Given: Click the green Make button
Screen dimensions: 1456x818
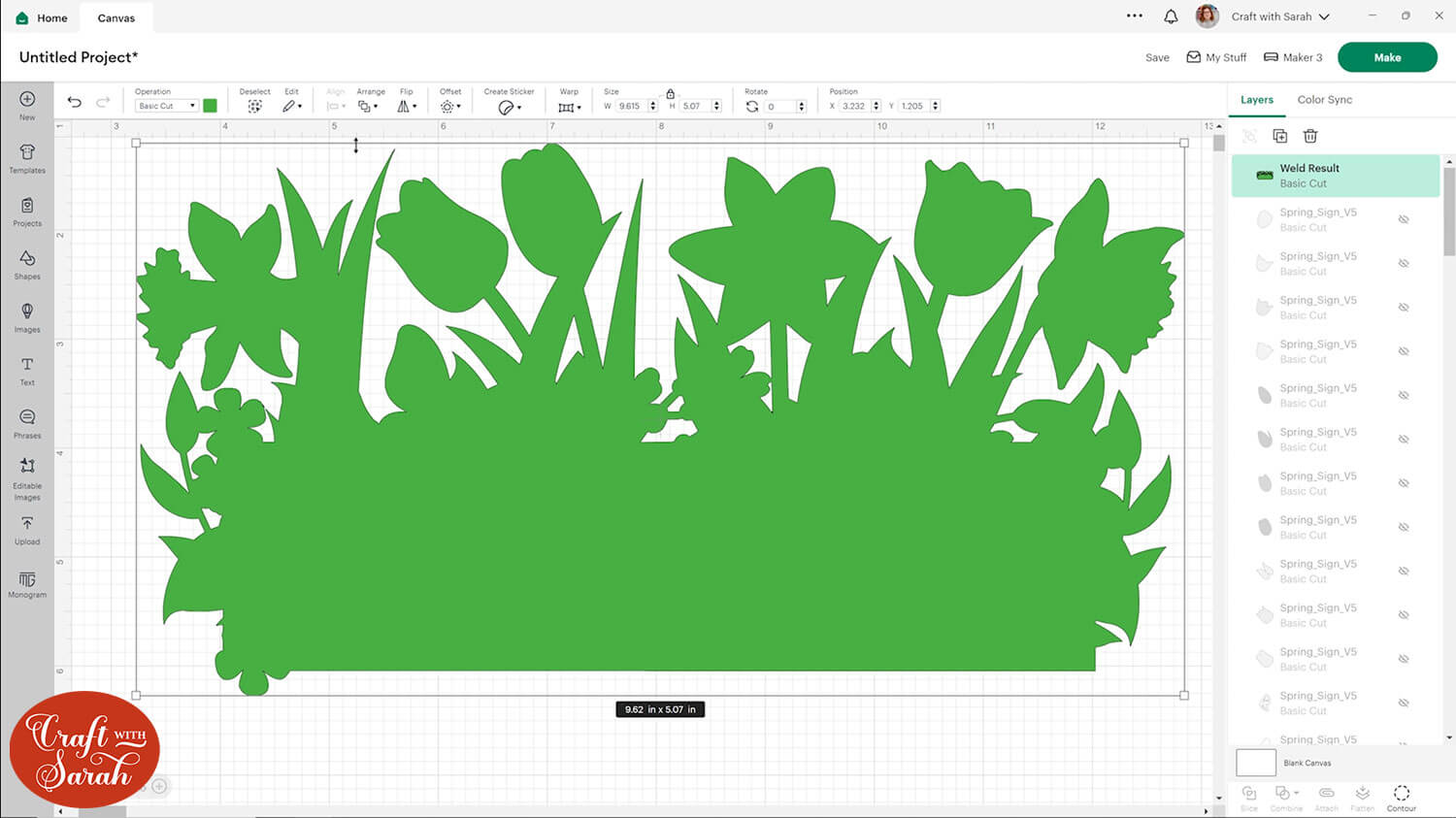Looking at the screenshot, I should tap(1387, 57).
